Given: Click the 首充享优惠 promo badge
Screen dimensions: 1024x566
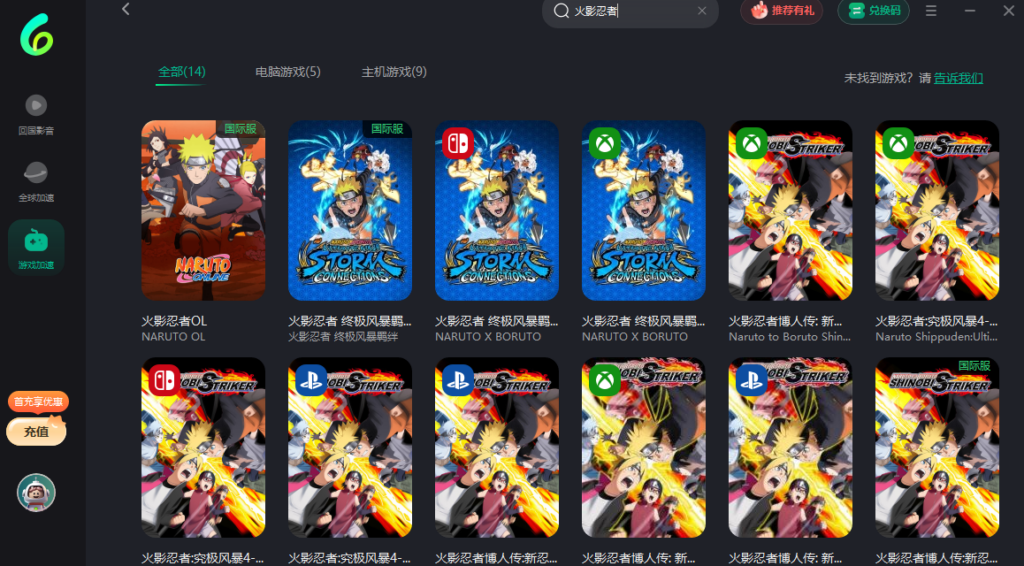Looking at the screenshot, I should tap(38, 402).
